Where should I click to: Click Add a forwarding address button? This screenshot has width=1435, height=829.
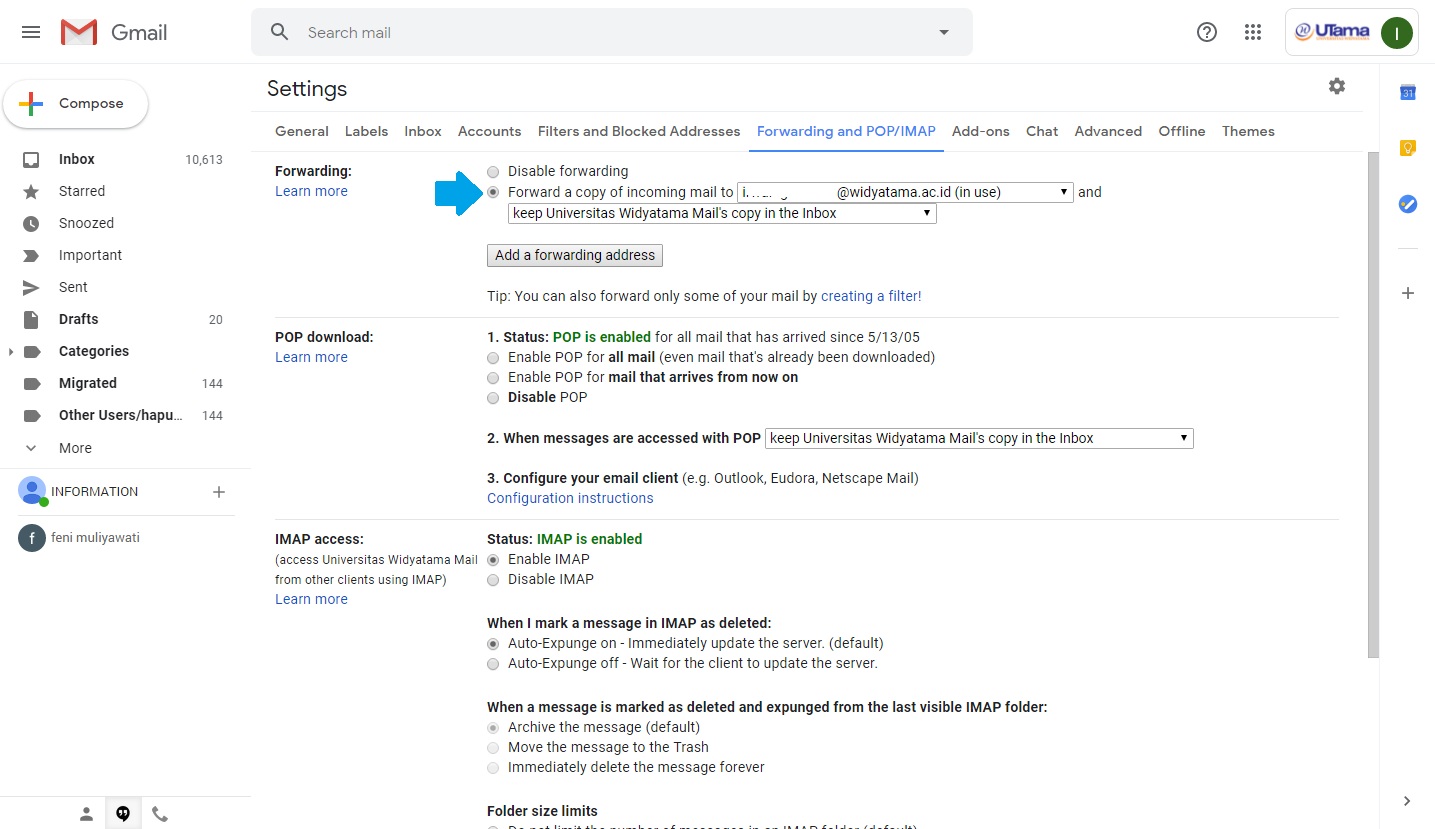pos(574,256)
